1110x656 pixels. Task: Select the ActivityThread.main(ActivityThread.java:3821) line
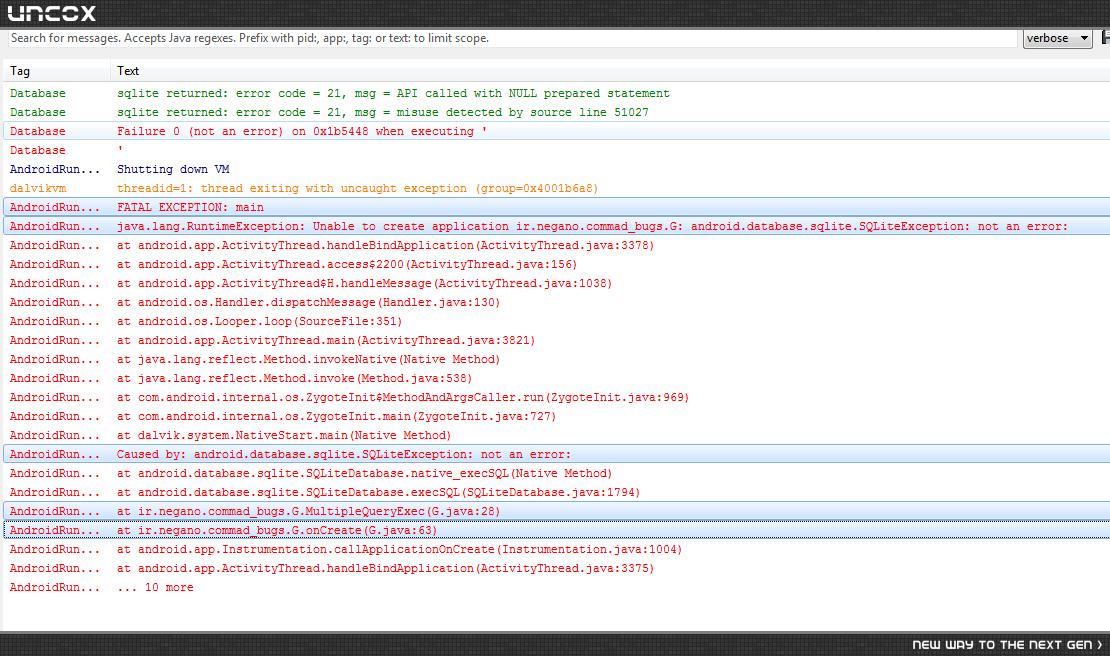pyautogui.click(x=556, y=340)
